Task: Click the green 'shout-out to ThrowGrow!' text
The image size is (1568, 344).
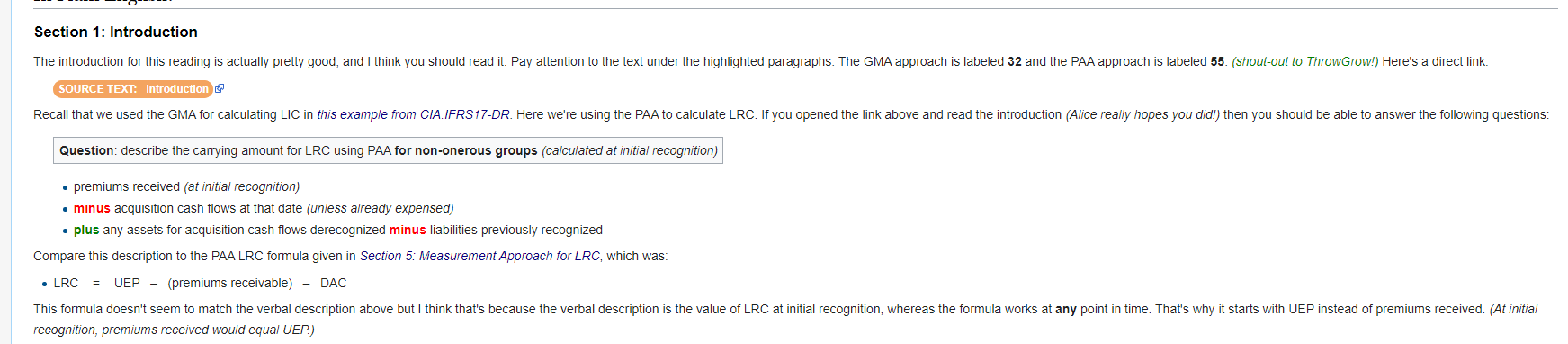Action: click(1304, 62)
